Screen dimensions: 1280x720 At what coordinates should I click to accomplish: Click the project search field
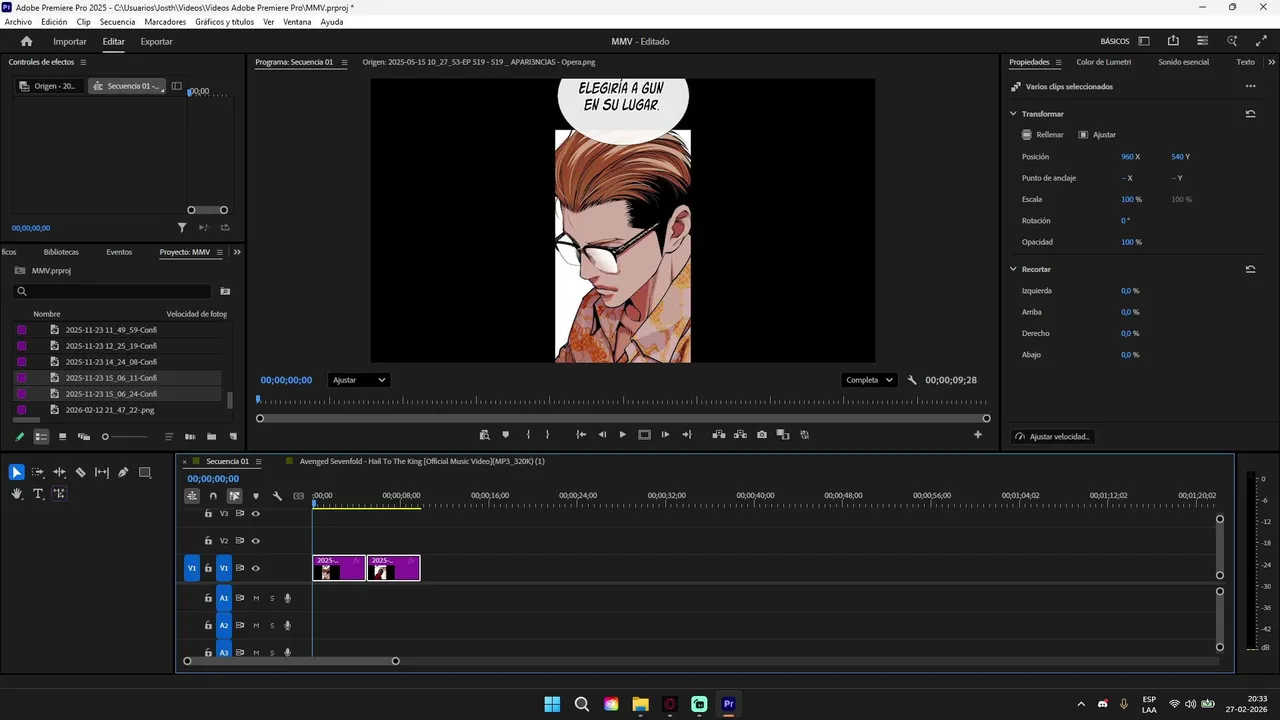tap(112, 292)
